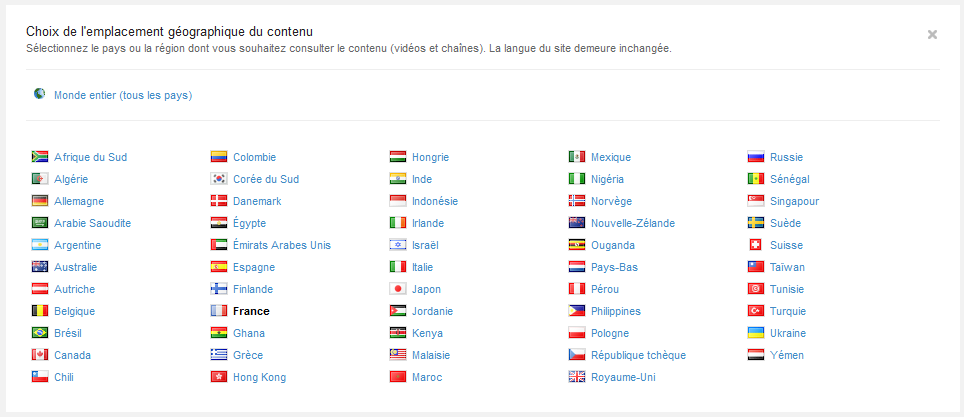
Task: Click the Saudi Arabia flag icon
Action: tap(40, 223)
